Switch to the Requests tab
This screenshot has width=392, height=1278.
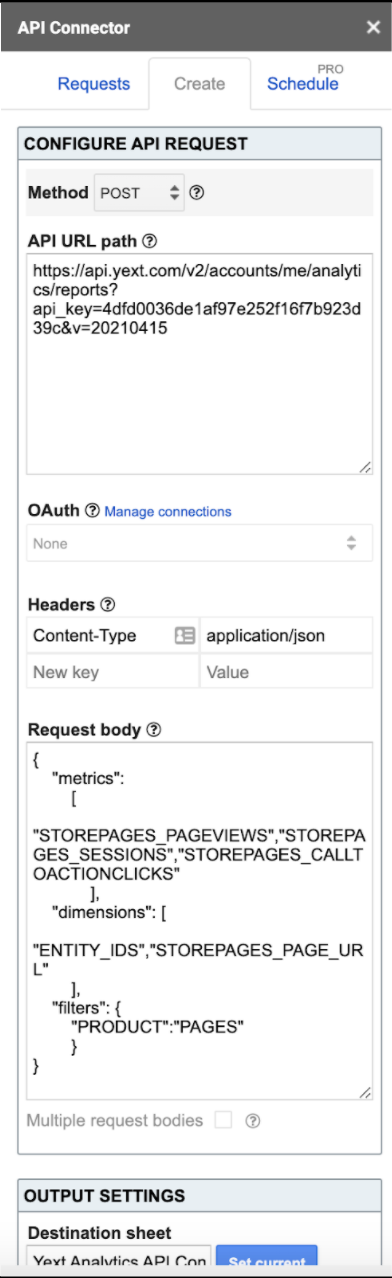coord(94,84)
